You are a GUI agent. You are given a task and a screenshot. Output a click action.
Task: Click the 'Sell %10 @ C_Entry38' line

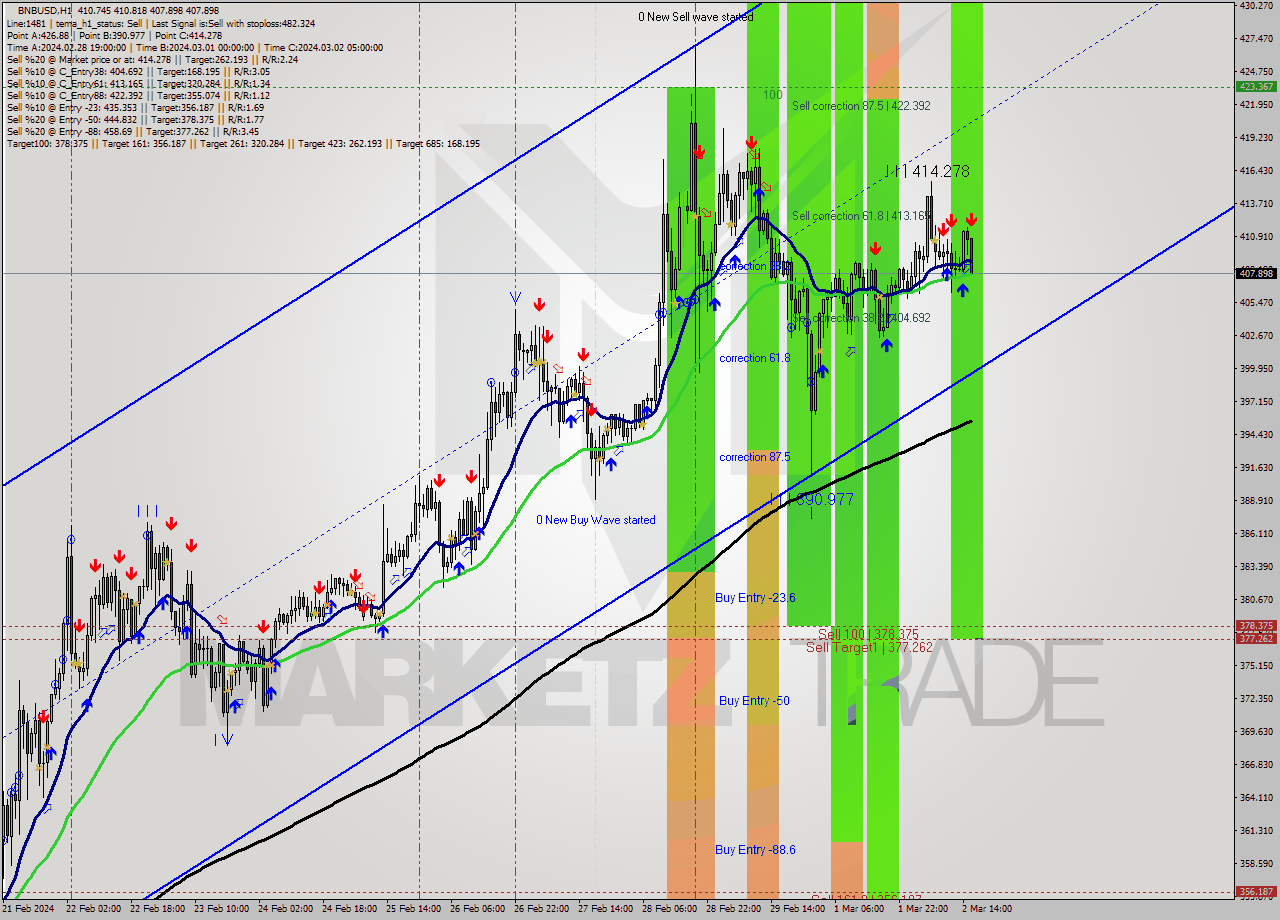coord(138,71)
